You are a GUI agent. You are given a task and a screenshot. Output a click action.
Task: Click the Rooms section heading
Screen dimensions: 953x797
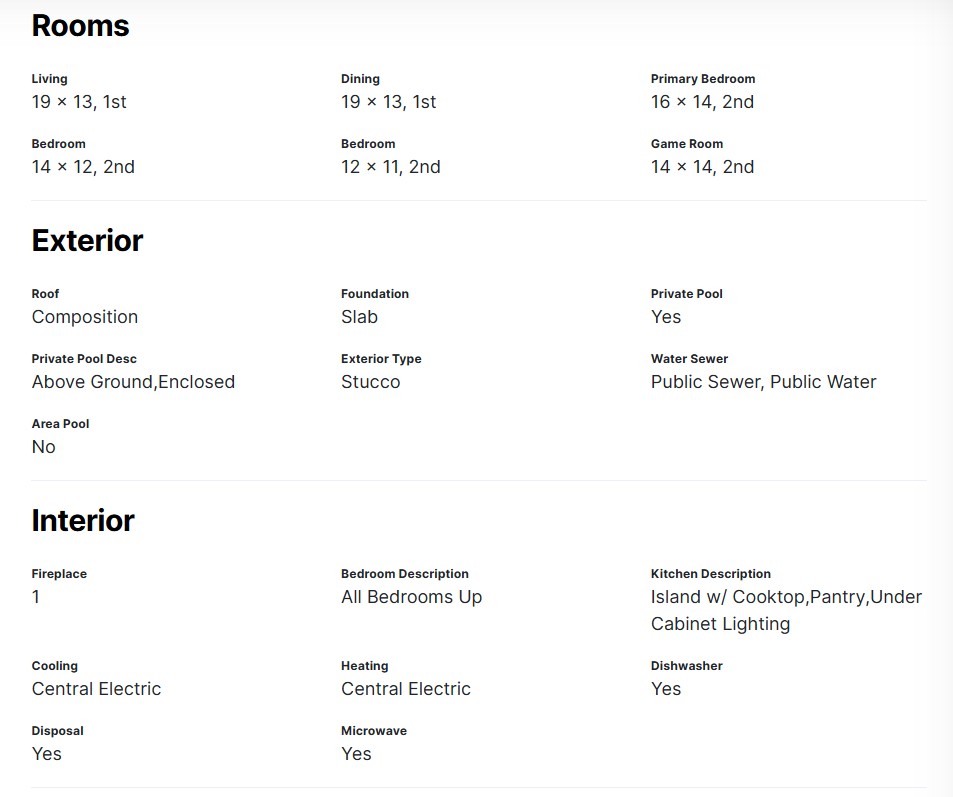80,26
